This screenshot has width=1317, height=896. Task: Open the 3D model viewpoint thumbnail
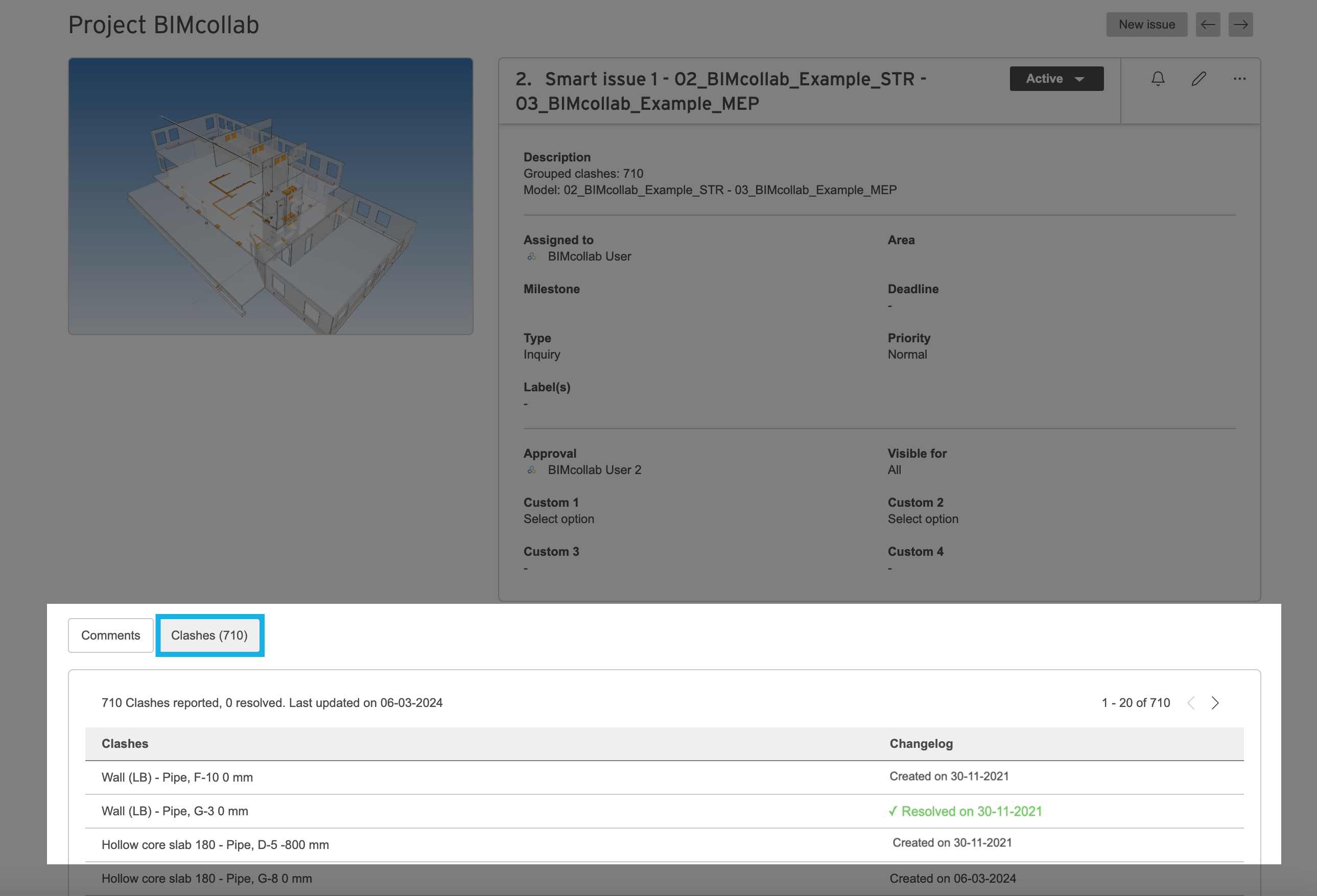coord(271,196)
